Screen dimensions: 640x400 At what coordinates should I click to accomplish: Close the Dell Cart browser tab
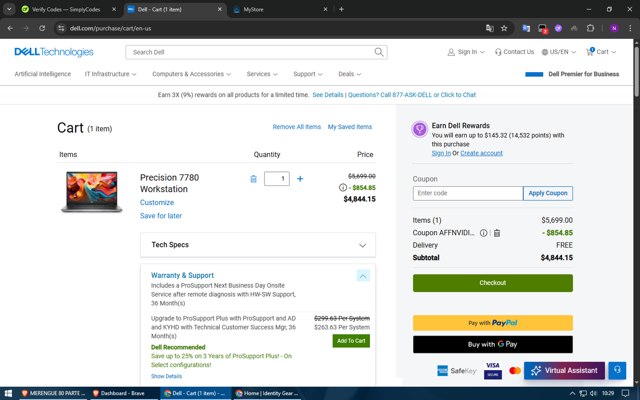(220, 9)
